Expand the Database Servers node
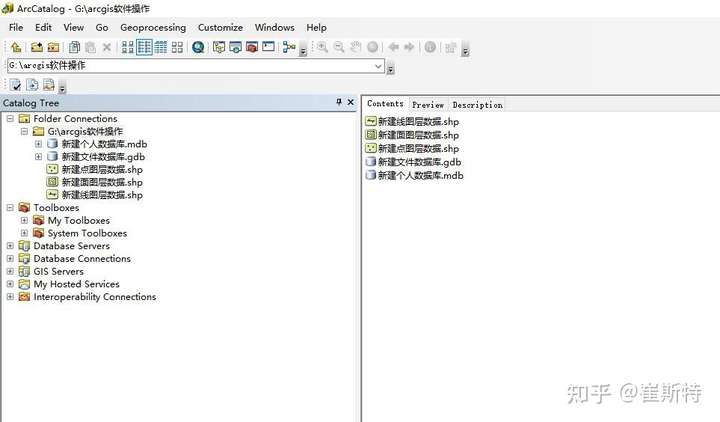The height and width of the screenshot is (422, 720). coord(10,246)
